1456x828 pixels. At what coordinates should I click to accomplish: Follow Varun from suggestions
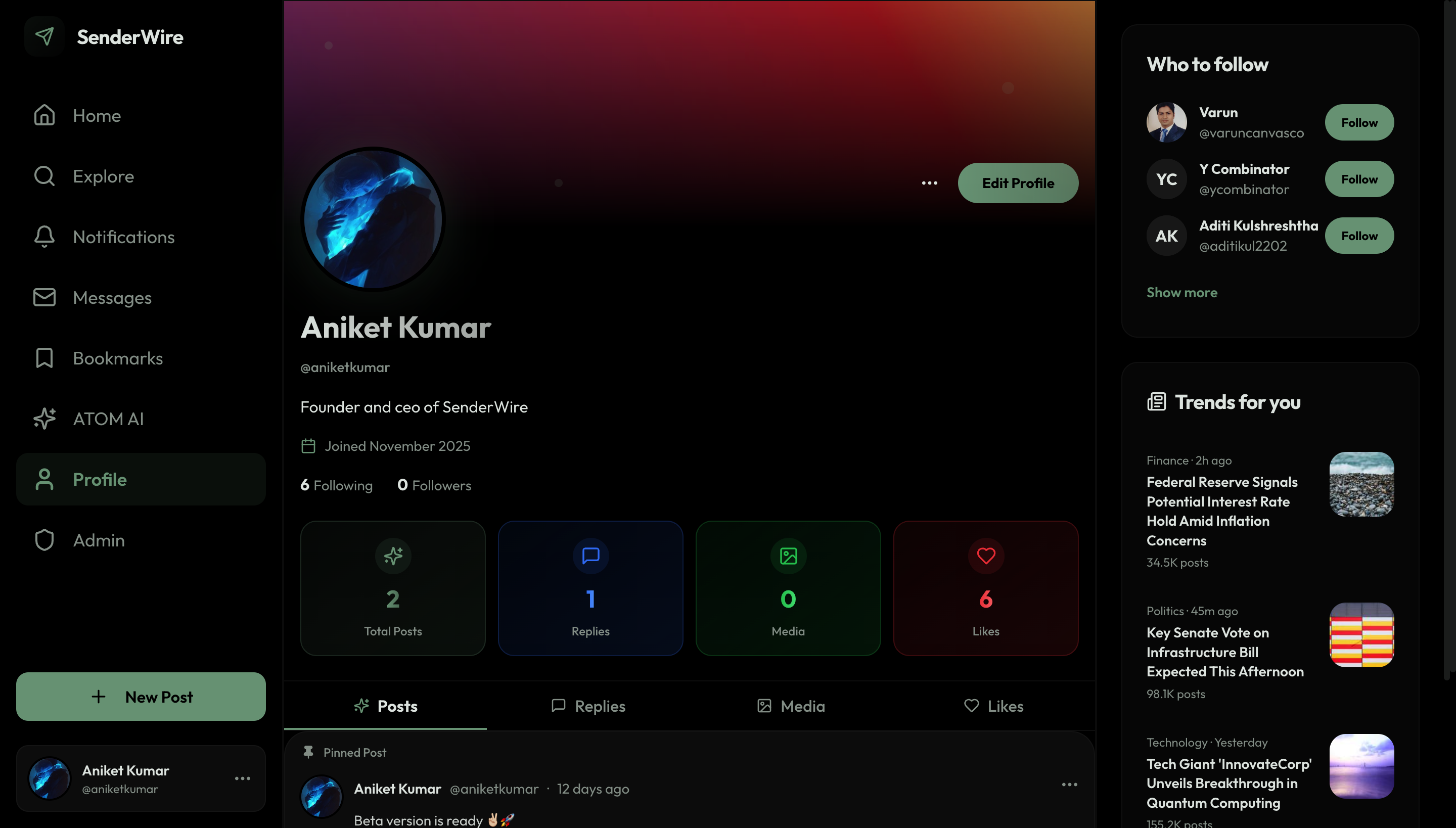(1359, 122)
